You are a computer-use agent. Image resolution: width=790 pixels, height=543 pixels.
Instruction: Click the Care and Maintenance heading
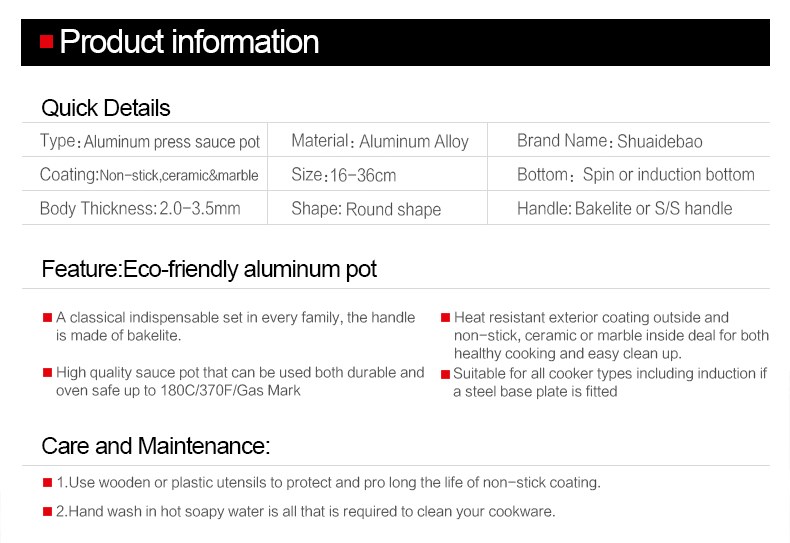pyautogui.click(x=156, y=446)
